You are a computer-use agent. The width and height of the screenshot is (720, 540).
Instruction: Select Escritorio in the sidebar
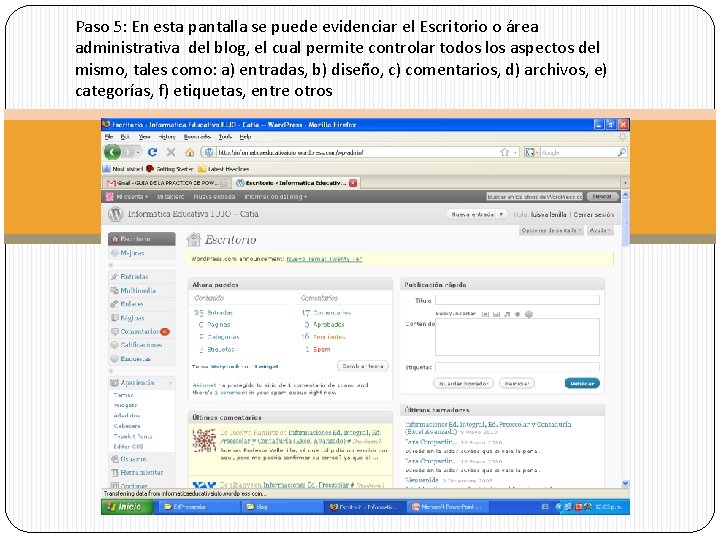[141, 239]
